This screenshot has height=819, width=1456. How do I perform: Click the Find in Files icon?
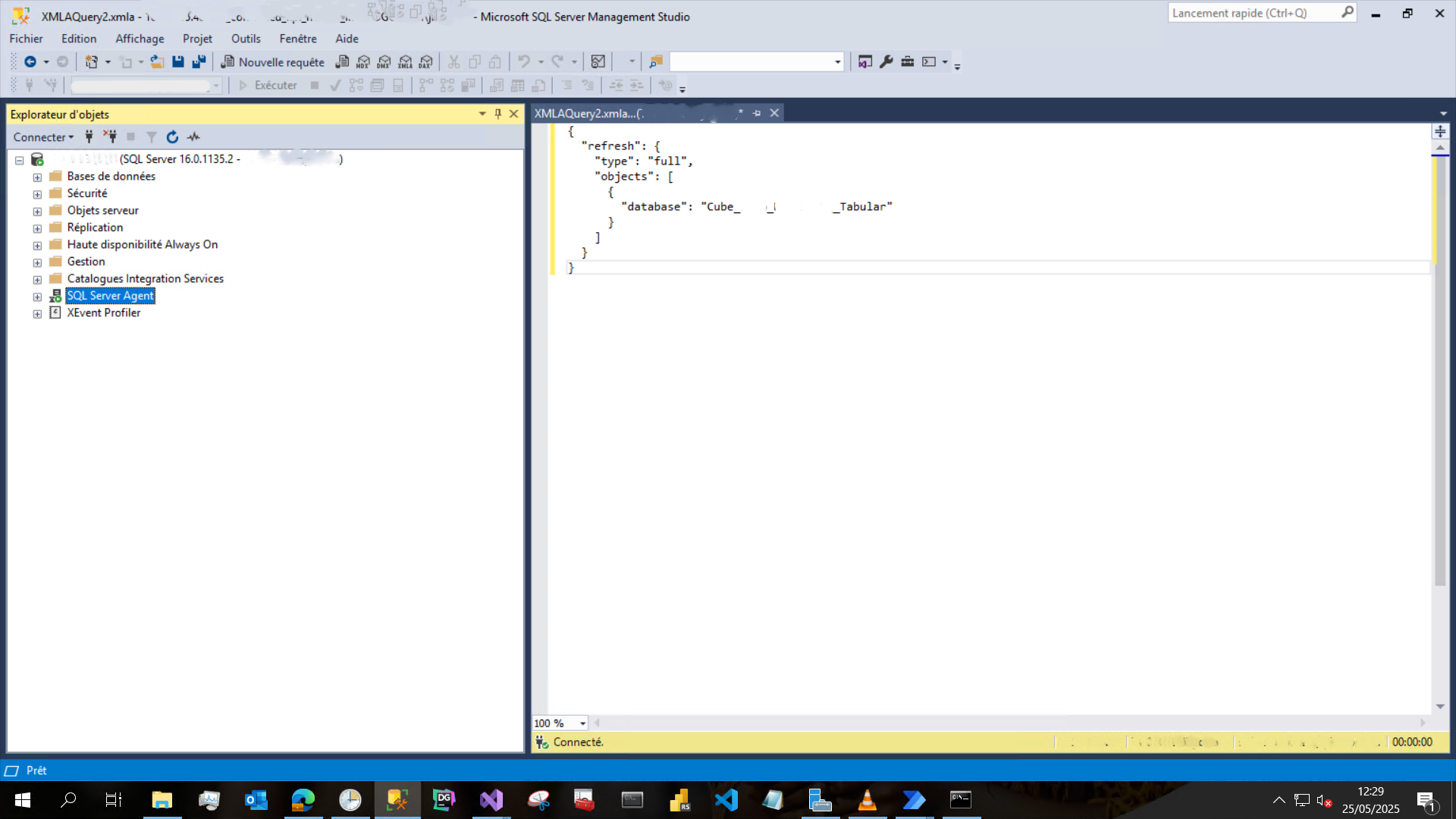coord(656,62)
